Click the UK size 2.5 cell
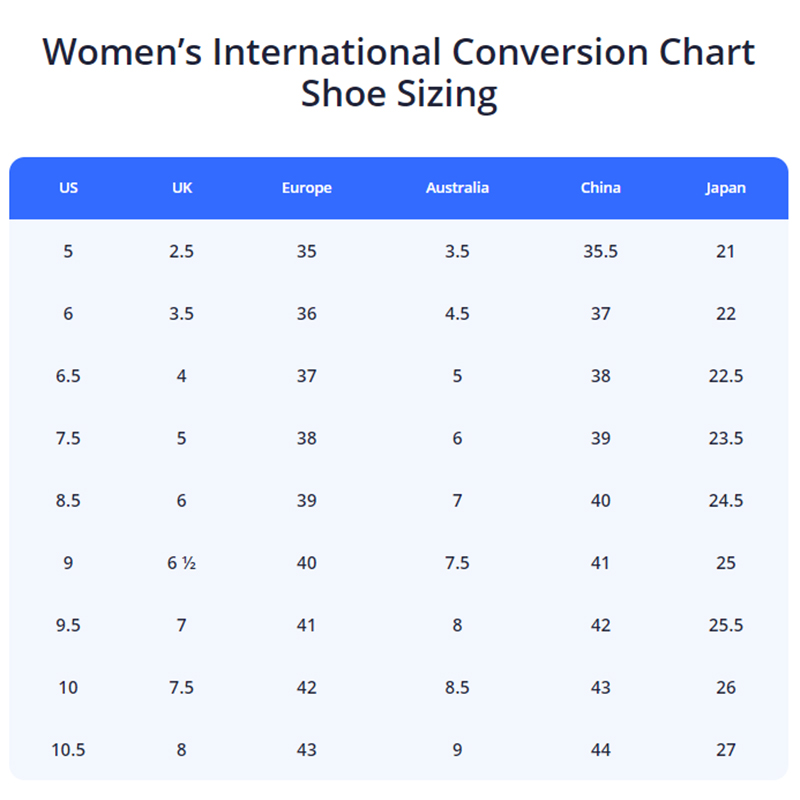Screen dimensions: 800x800 pyautogui.click(x=181, y=251)
